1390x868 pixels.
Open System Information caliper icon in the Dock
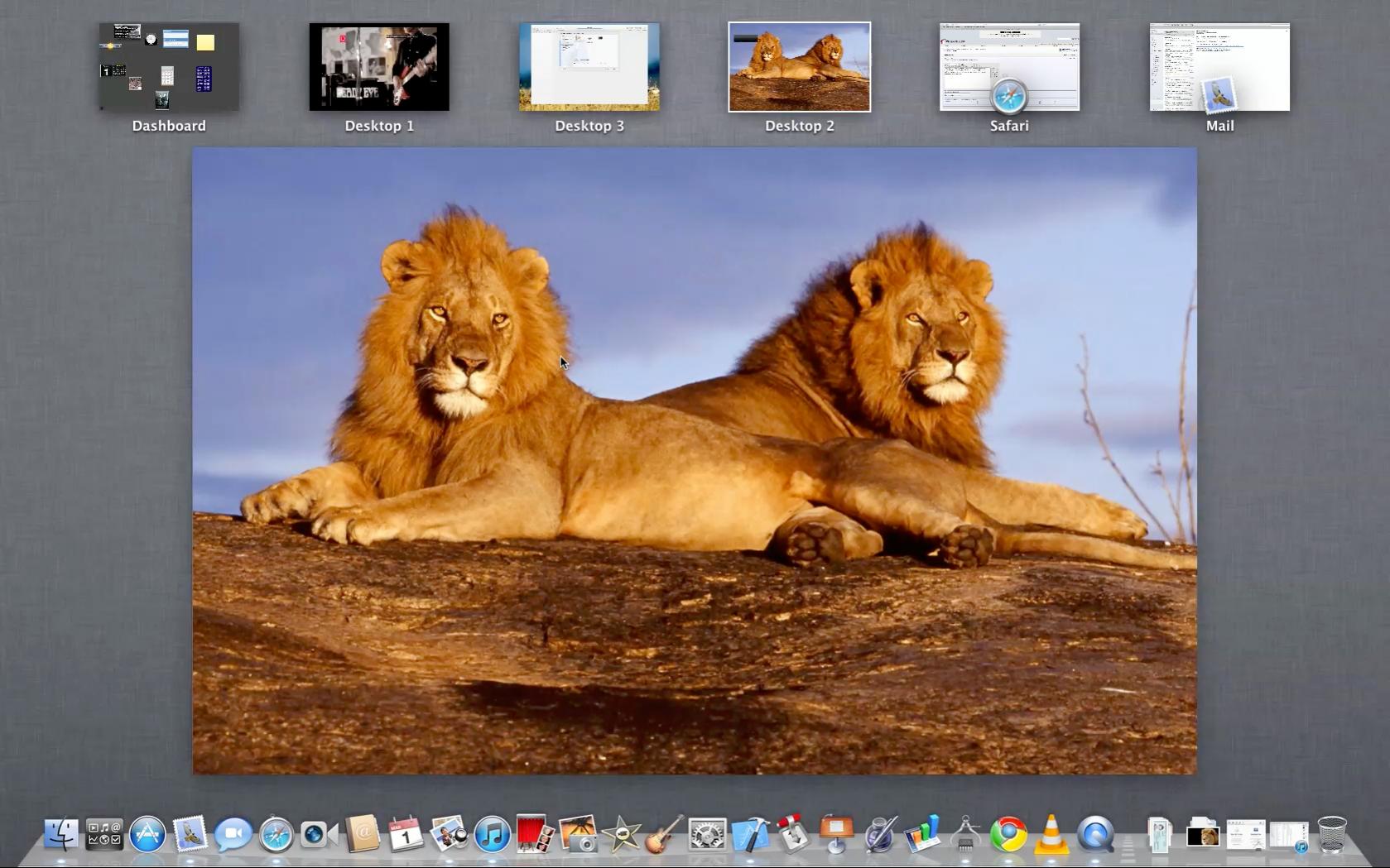coord(965,834)
